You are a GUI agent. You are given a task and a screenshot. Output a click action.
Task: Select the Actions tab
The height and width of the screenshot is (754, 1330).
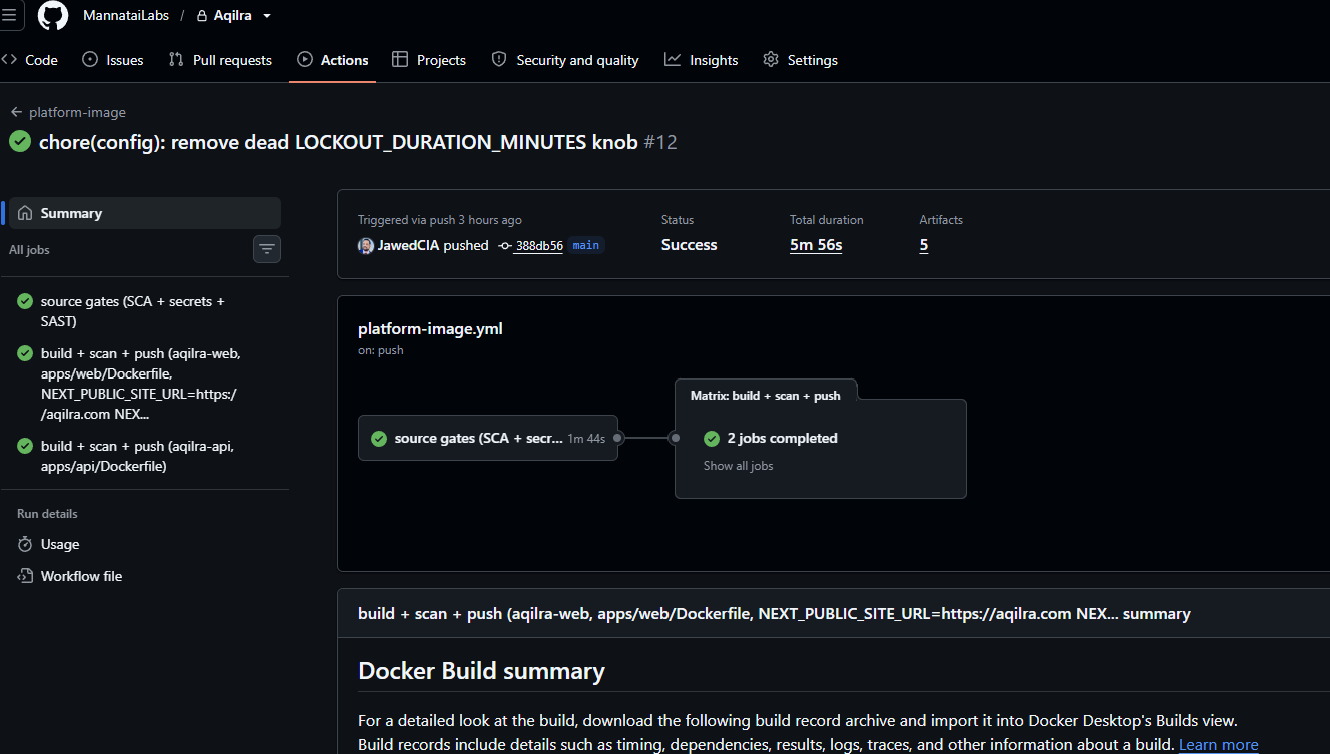(333, 60)
